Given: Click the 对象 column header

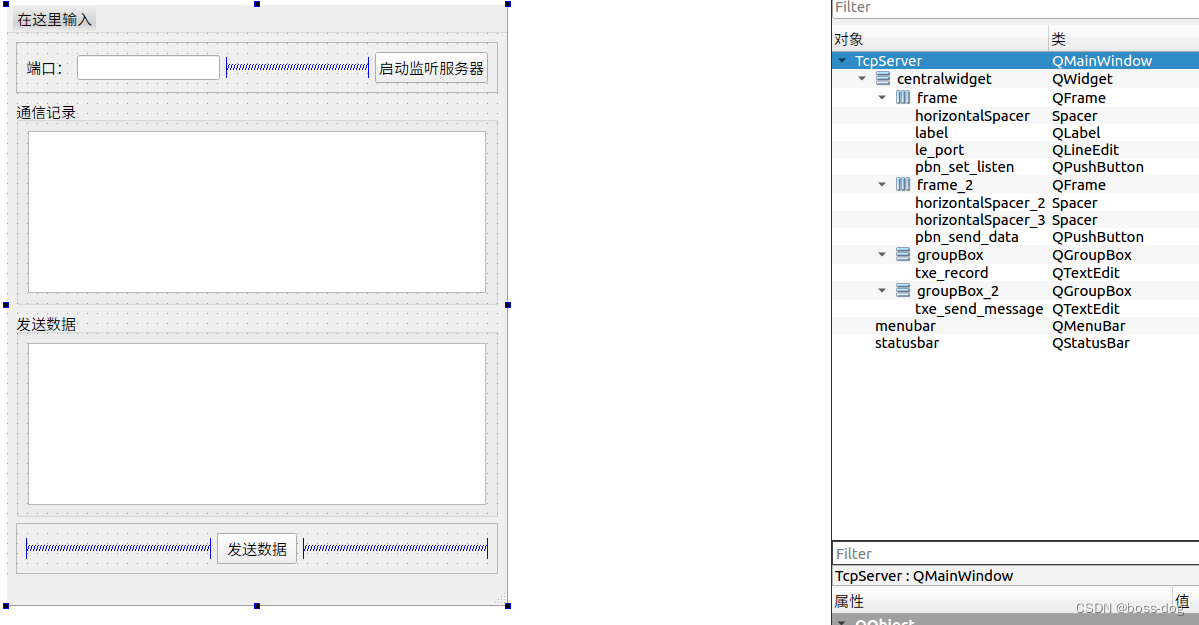Looking at the screenshot, I should click(x=940, y=39).
